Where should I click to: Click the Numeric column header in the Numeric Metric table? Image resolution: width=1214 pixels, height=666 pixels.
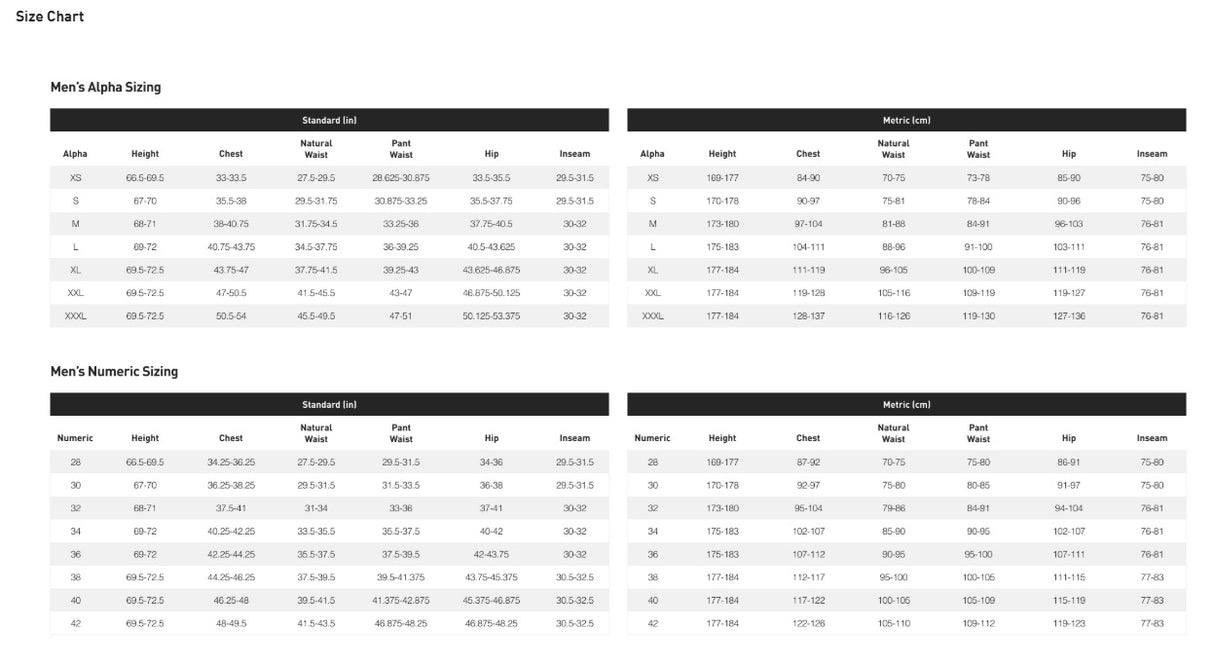pos(652,438)
